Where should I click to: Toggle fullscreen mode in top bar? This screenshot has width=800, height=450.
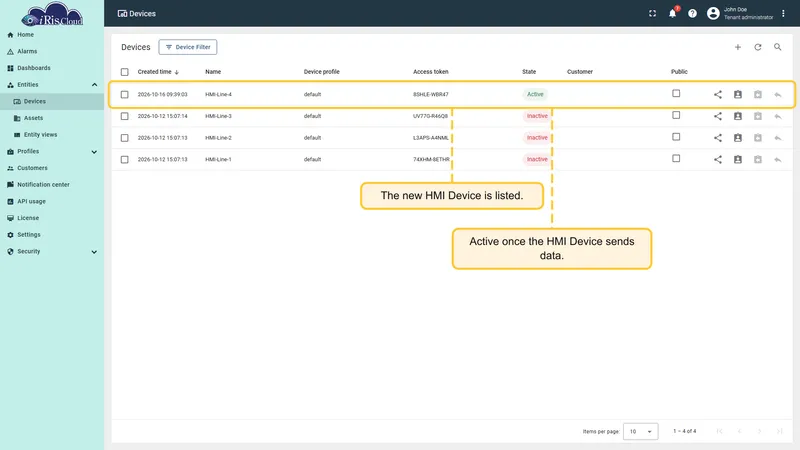(x=652, y=13)
